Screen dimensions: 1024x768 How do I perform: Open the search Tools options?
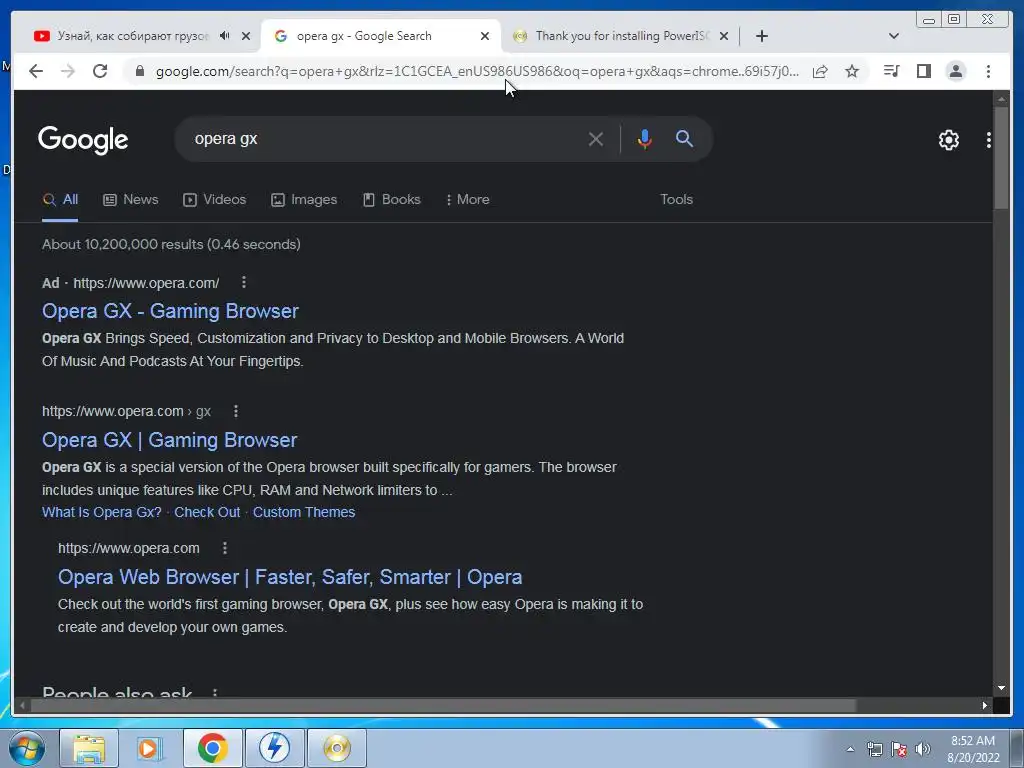676,200
